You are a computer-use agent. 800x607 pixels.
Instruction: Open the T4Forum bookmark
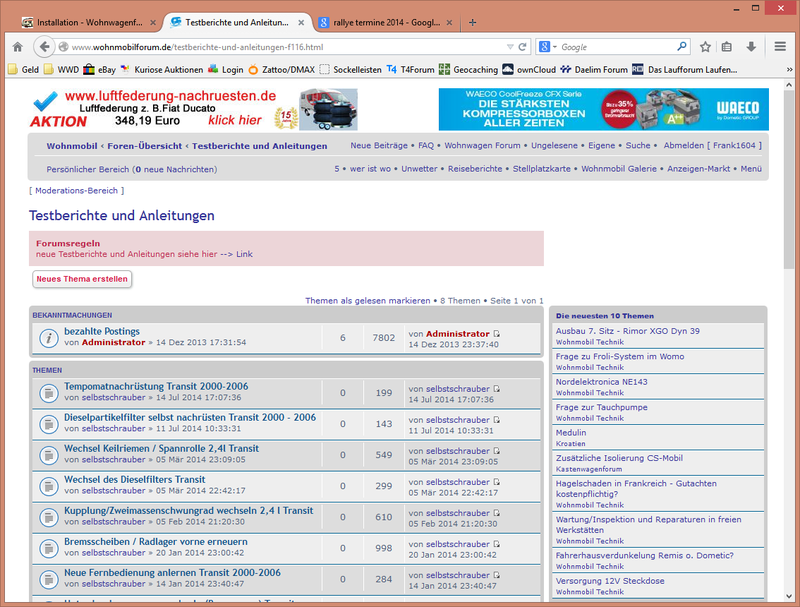coord(411,69)
